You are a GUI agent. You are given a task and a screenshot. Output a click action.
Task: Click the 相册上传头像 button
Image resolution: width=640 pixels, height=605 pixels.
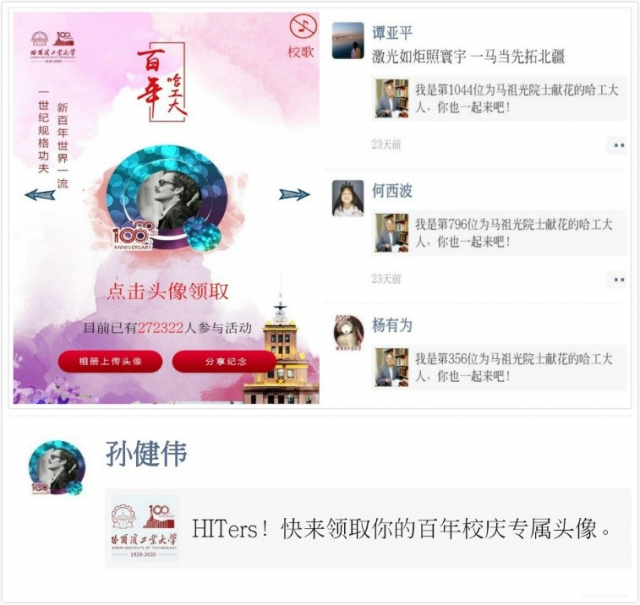[x=110, y=361]
